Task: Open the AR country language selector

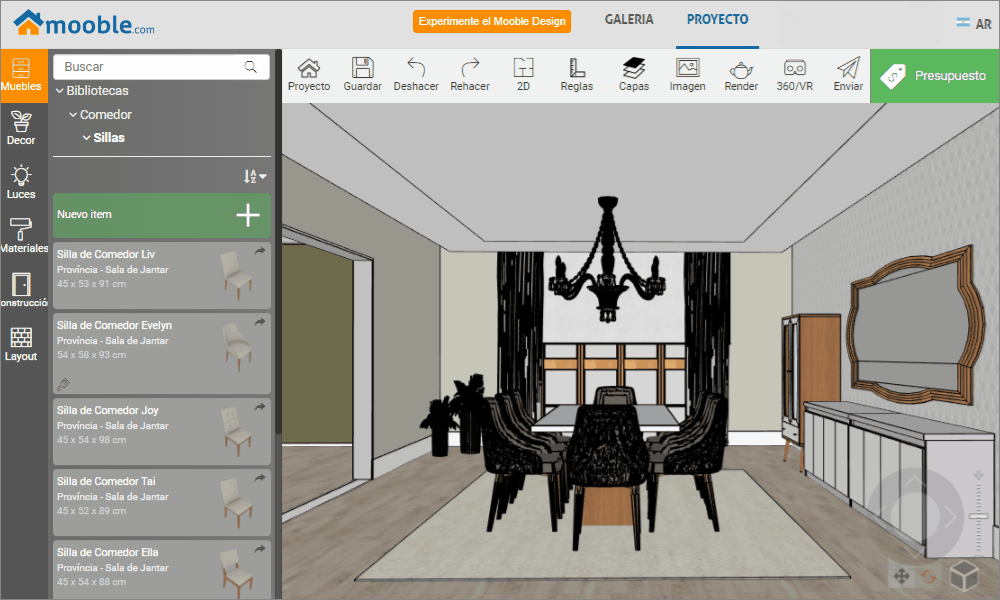Action: pyautogui.click(x=974, y=24)
